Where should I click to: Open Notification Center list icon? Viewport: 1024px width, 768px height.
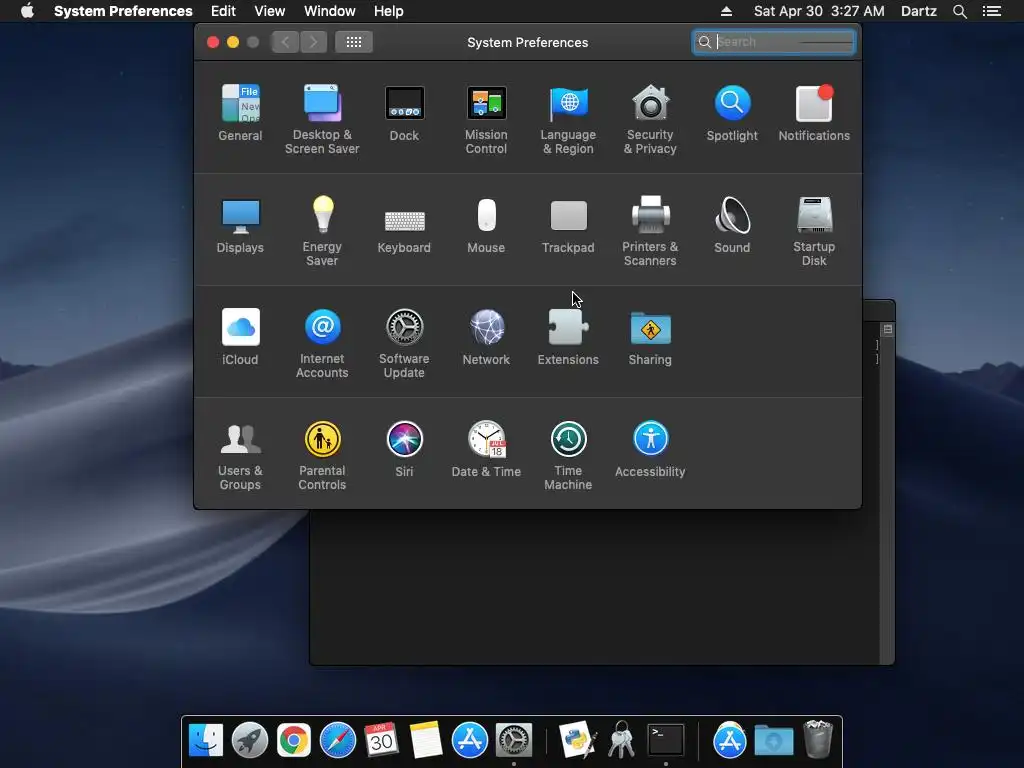click(992, 11)
